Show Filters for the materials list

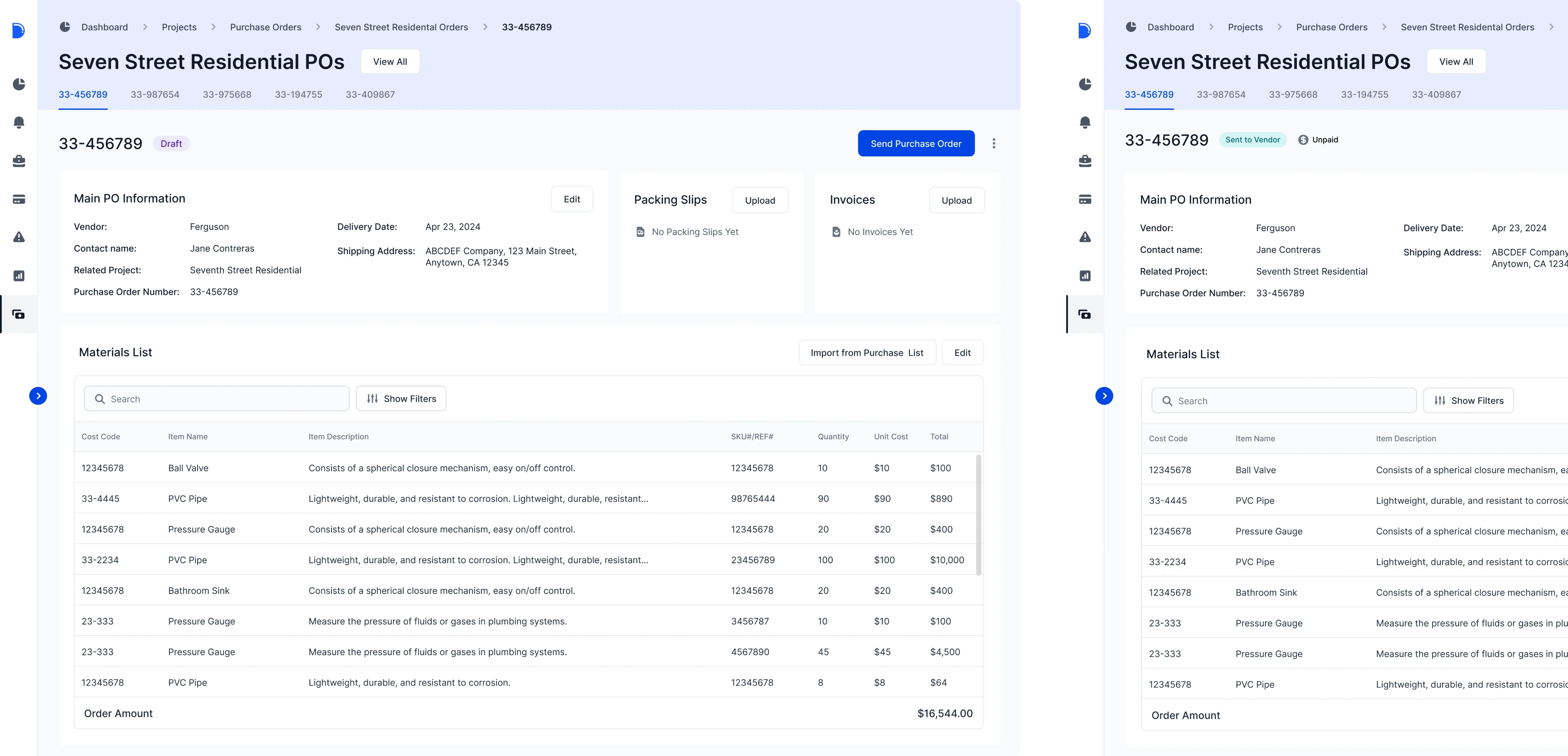[401, 399]
